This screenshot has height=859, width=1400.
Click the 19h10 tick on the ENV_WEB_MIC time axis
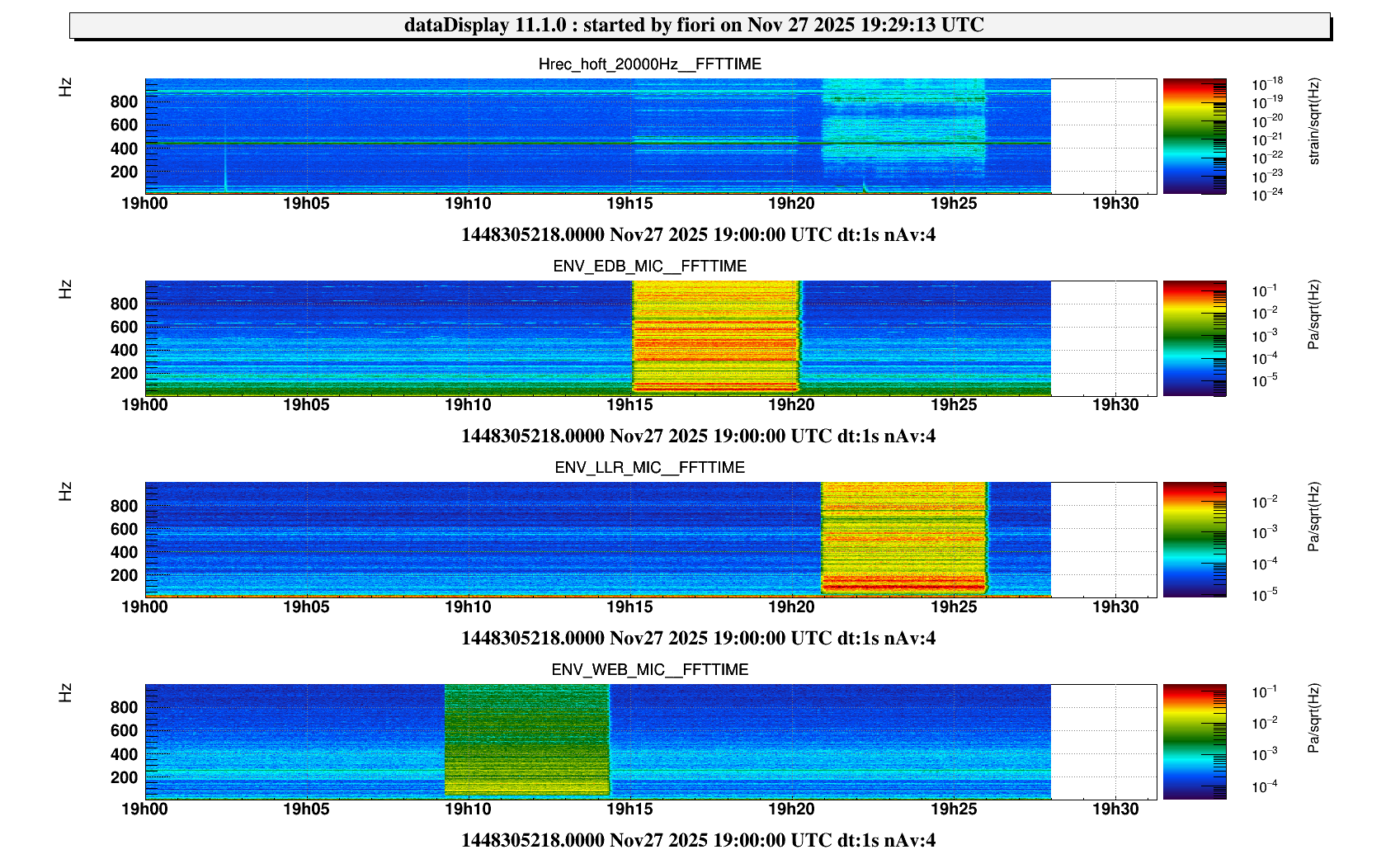[468, 809]
